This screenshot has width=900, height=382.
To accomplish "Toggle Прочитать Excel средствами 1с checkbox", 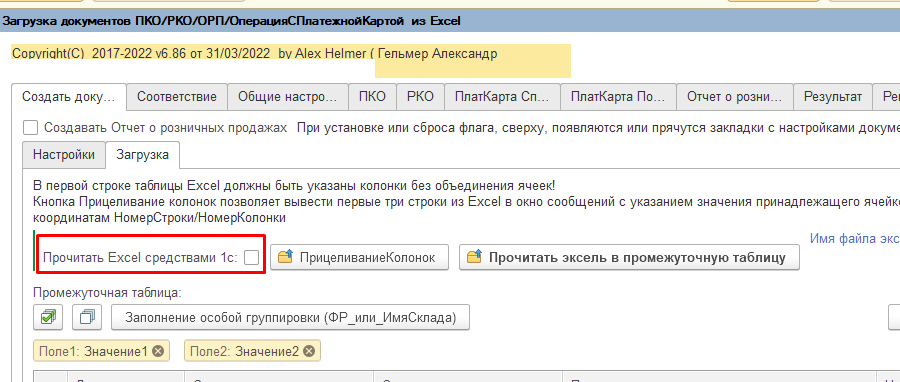I will (x=251, y=258).
